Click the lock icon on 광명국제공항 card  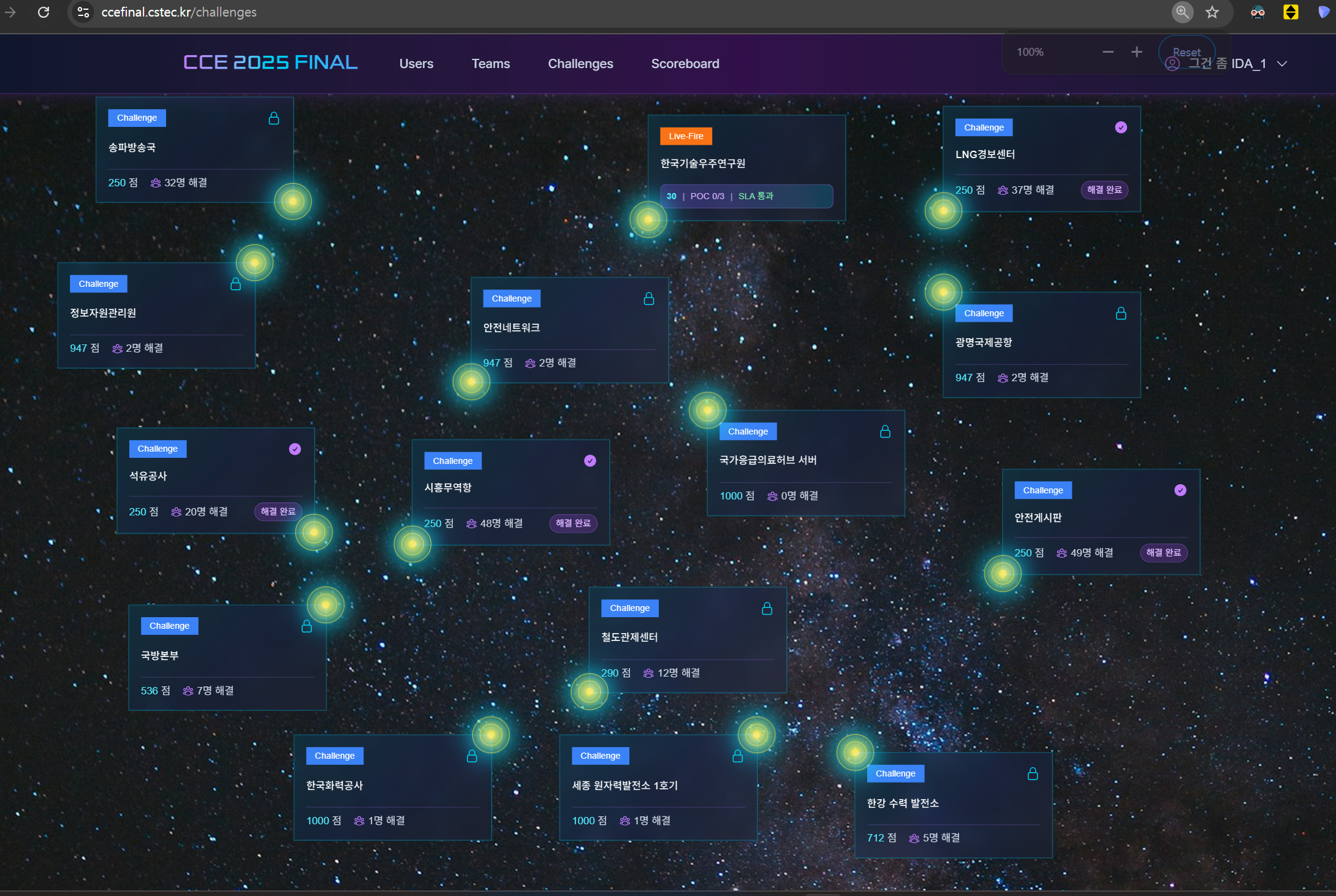click(1121, 313)
